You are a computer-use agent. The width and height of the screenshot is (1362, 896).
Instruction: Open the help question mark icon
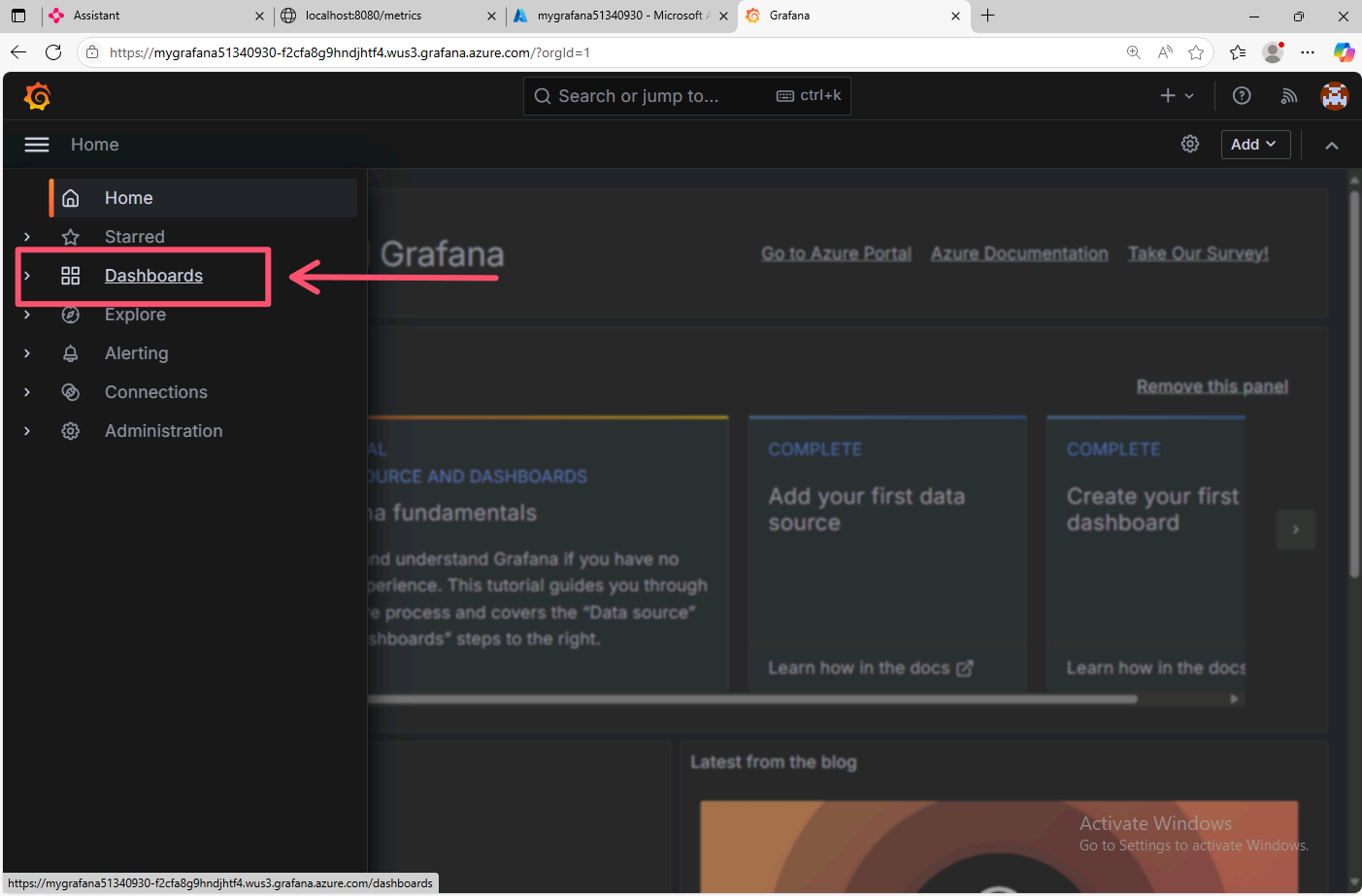tap(1242, 95)
